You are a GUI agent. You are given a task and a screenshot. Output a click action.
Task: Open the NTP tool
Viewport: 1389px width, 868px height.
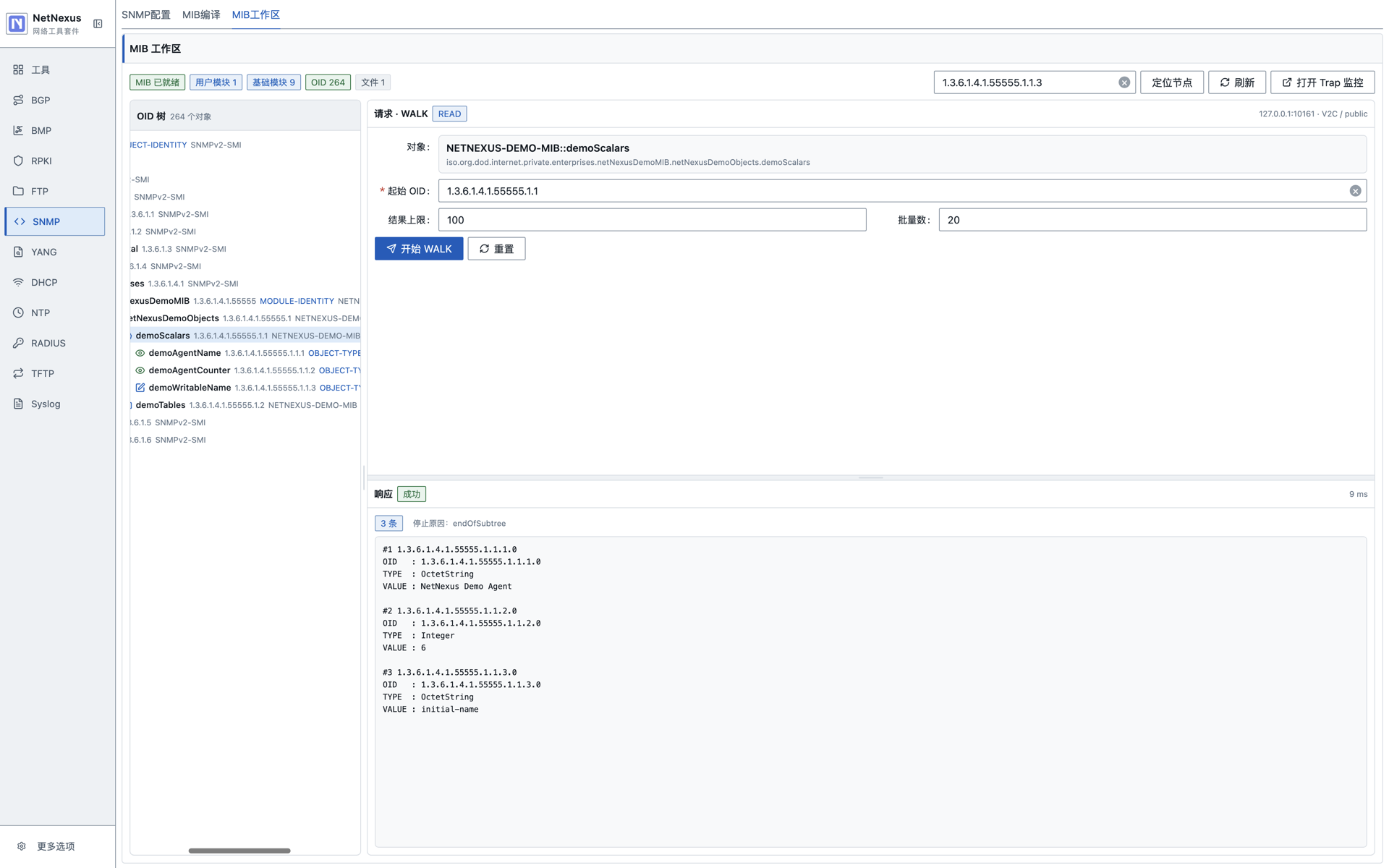54,312
